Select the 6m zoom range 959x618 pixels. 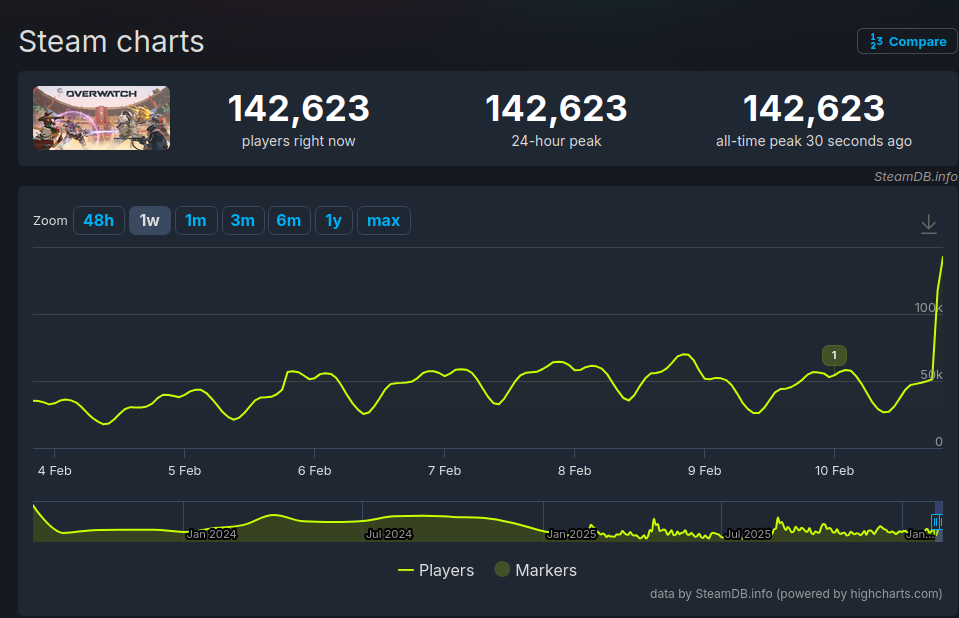pos(289,220)
